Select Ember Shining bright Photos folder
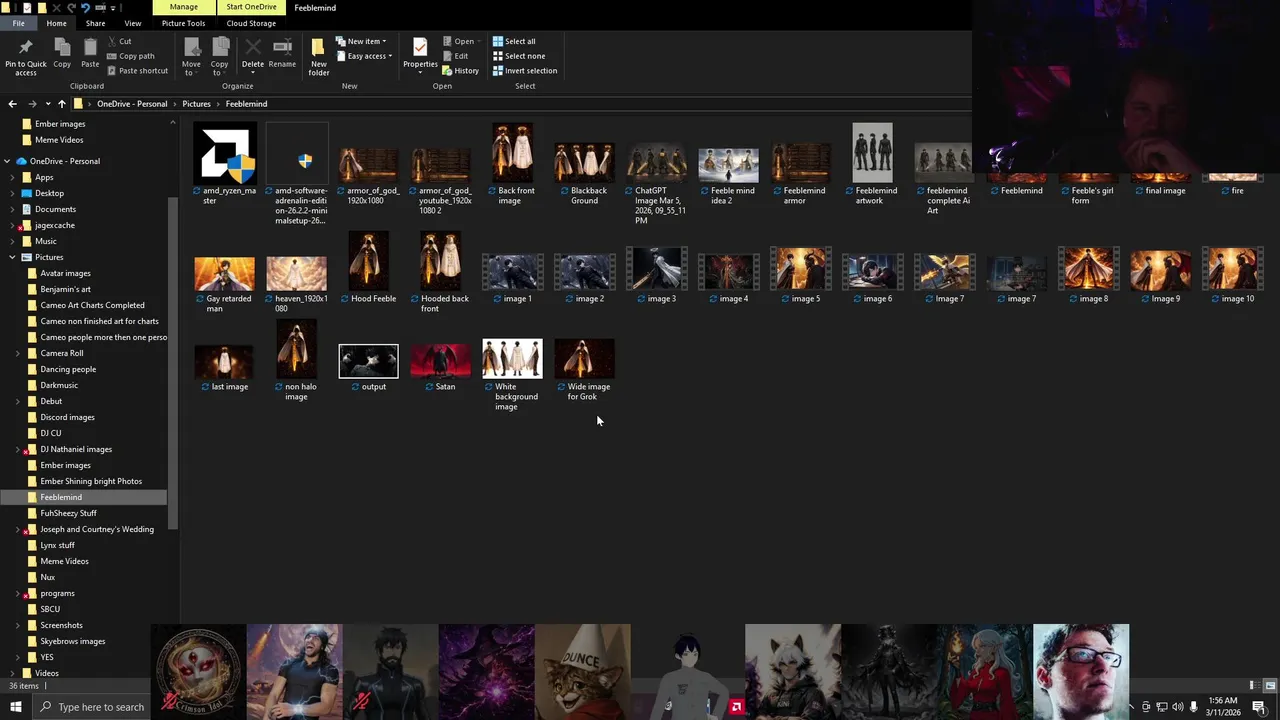Screen dimensions: 1280x720 pos(91,481)
